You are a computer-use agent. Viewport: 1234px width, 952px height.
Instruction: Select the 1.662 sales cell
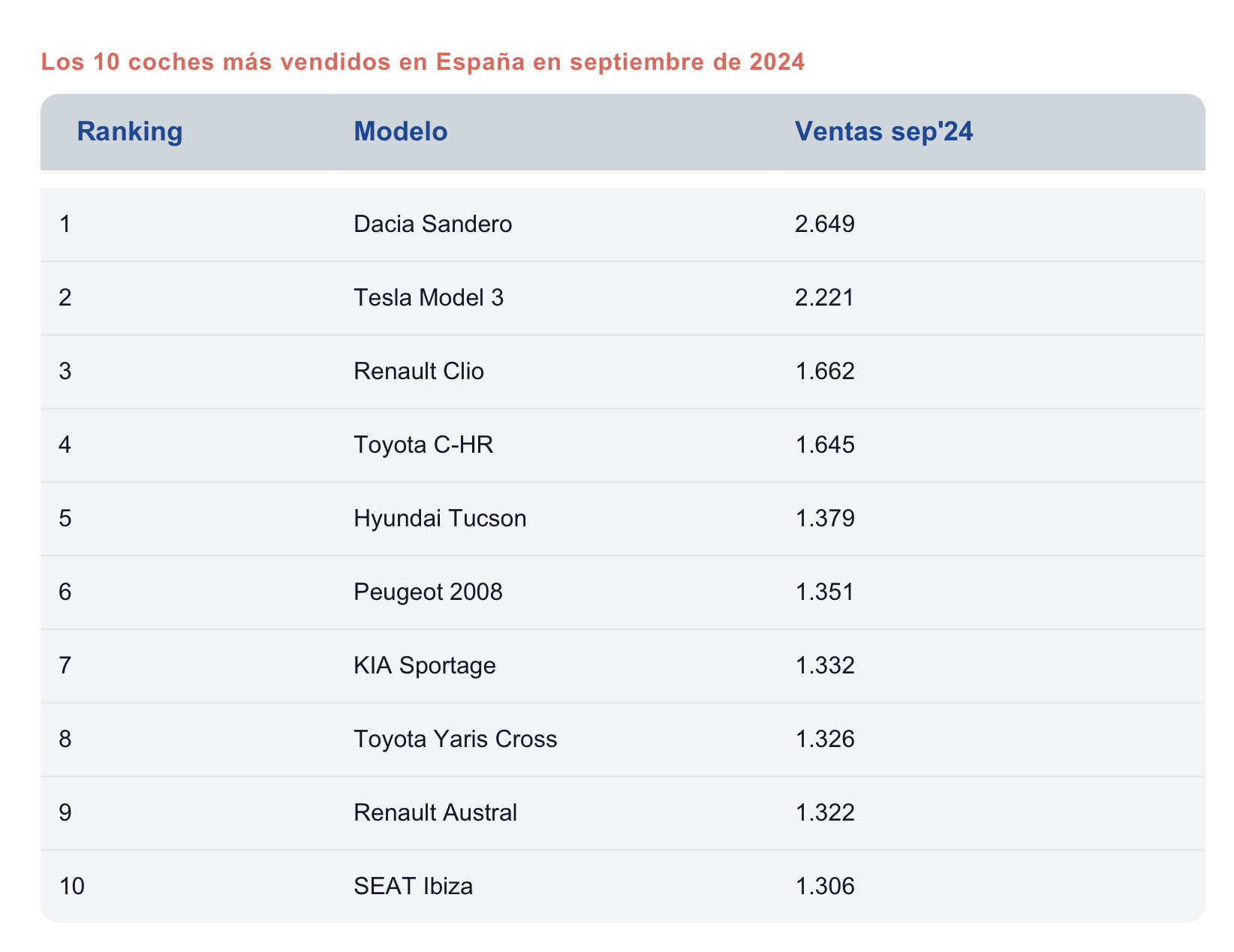pos(825,372)
